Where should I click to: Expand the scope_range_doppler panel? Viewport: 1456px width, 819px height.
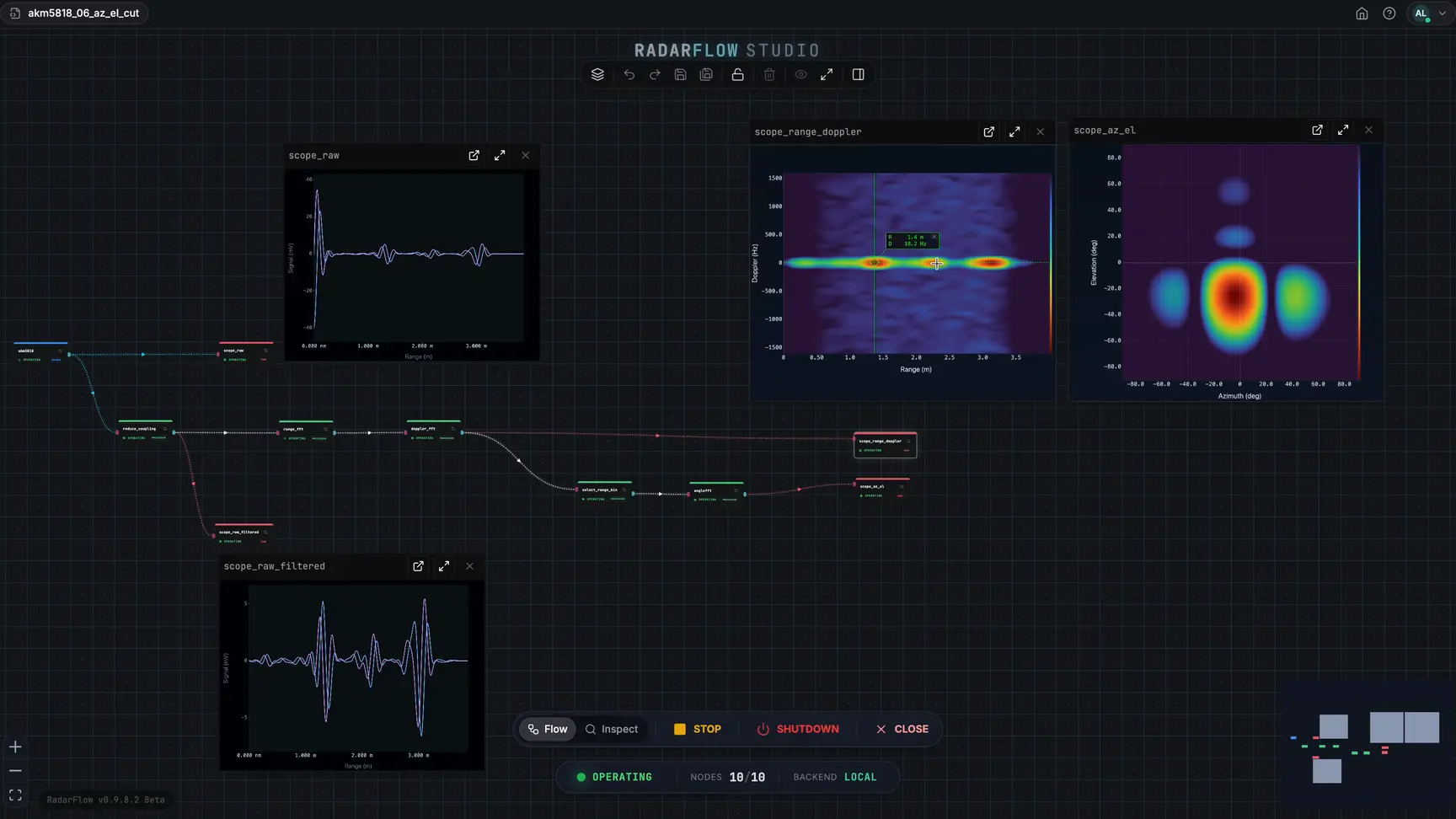[x=1014, y=131]
